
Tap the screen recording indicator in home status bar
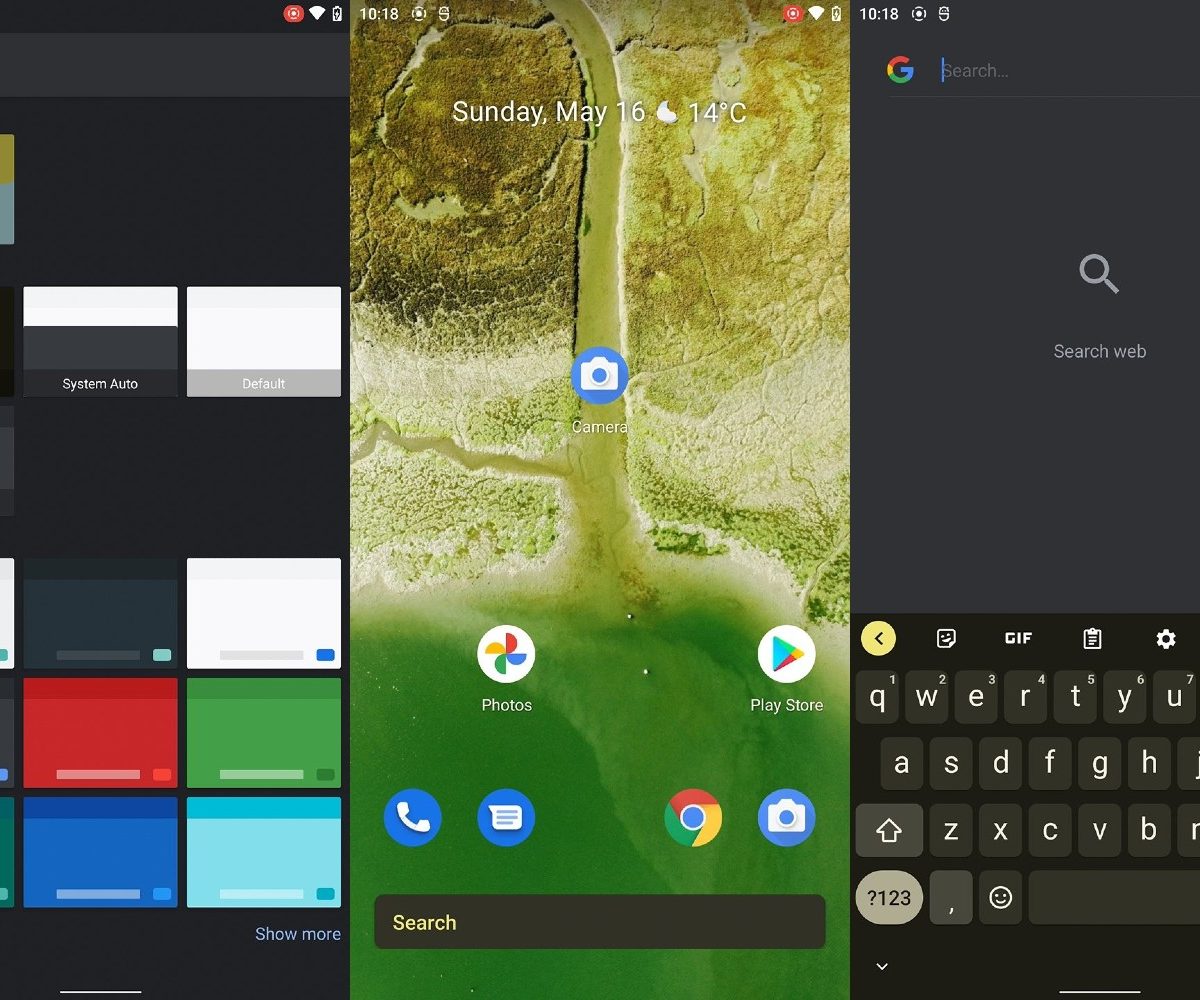click(x=793, y=14)
